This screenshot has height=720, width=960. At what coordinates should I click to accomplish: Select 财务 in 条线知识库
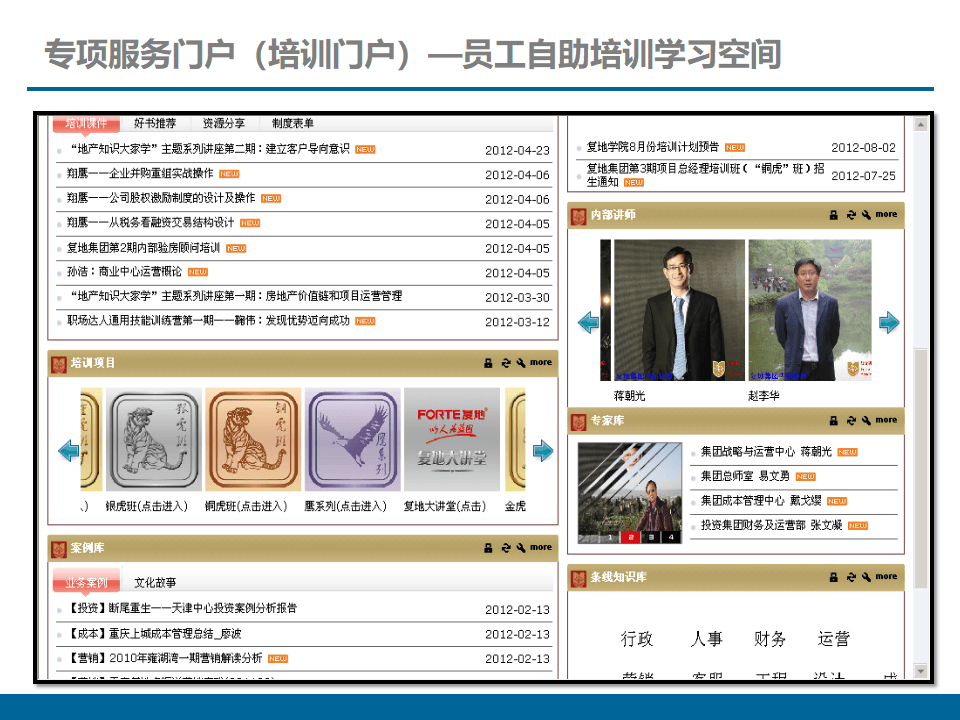coord(770,639)
